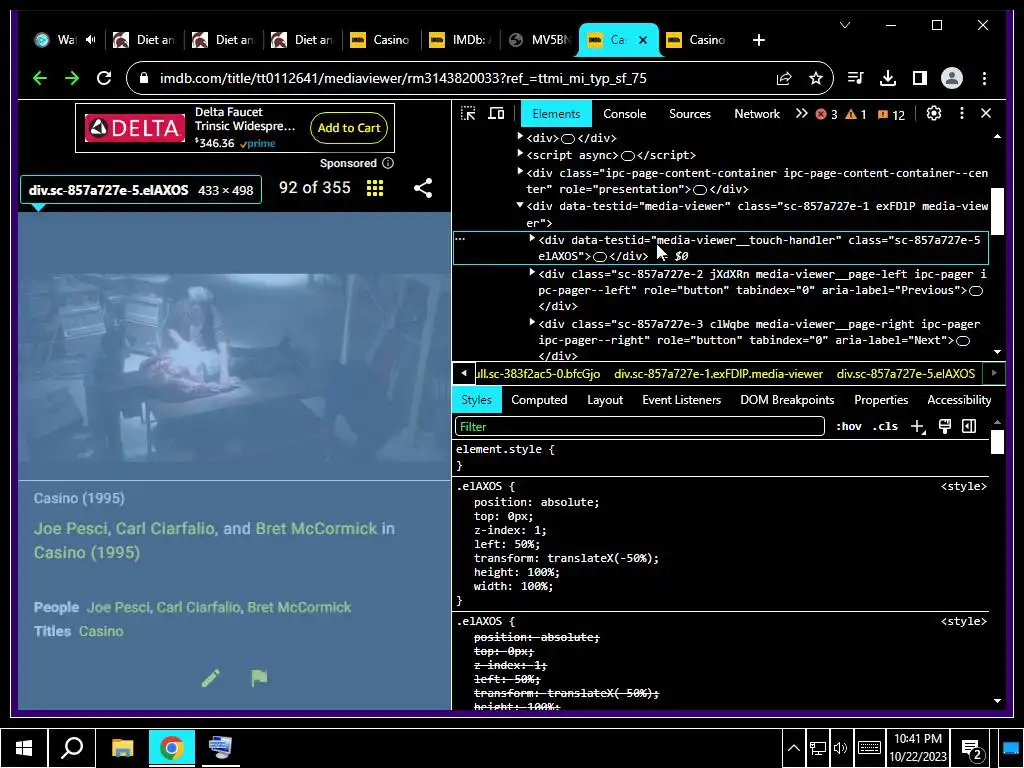Expand ipc-page-content-container div node
The height and width of the screenshot is (768, 1024).
click(x=520, y=171)
